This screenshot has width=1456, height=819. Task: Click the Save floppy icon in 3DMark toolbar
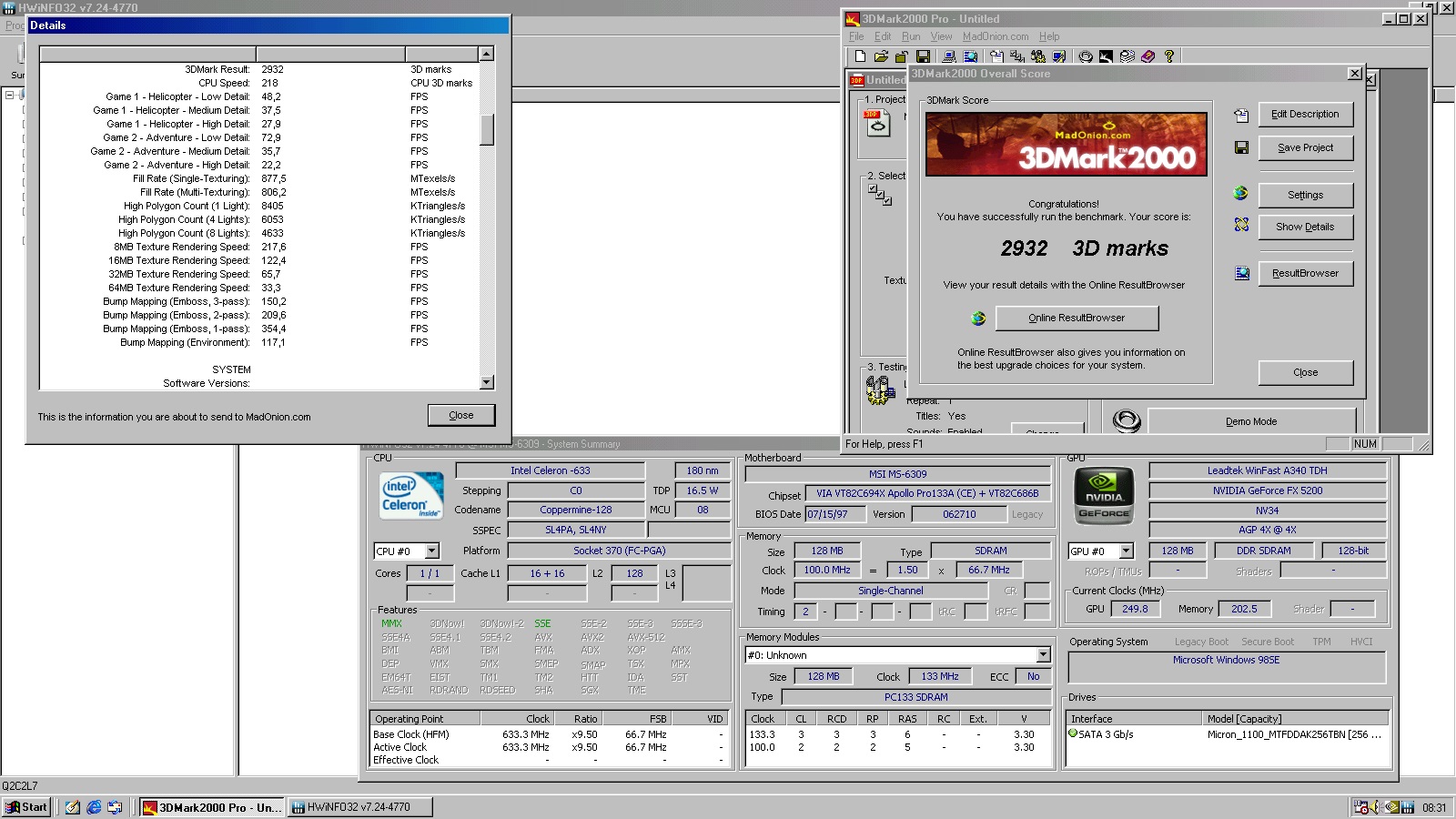(x=923, y=56)
